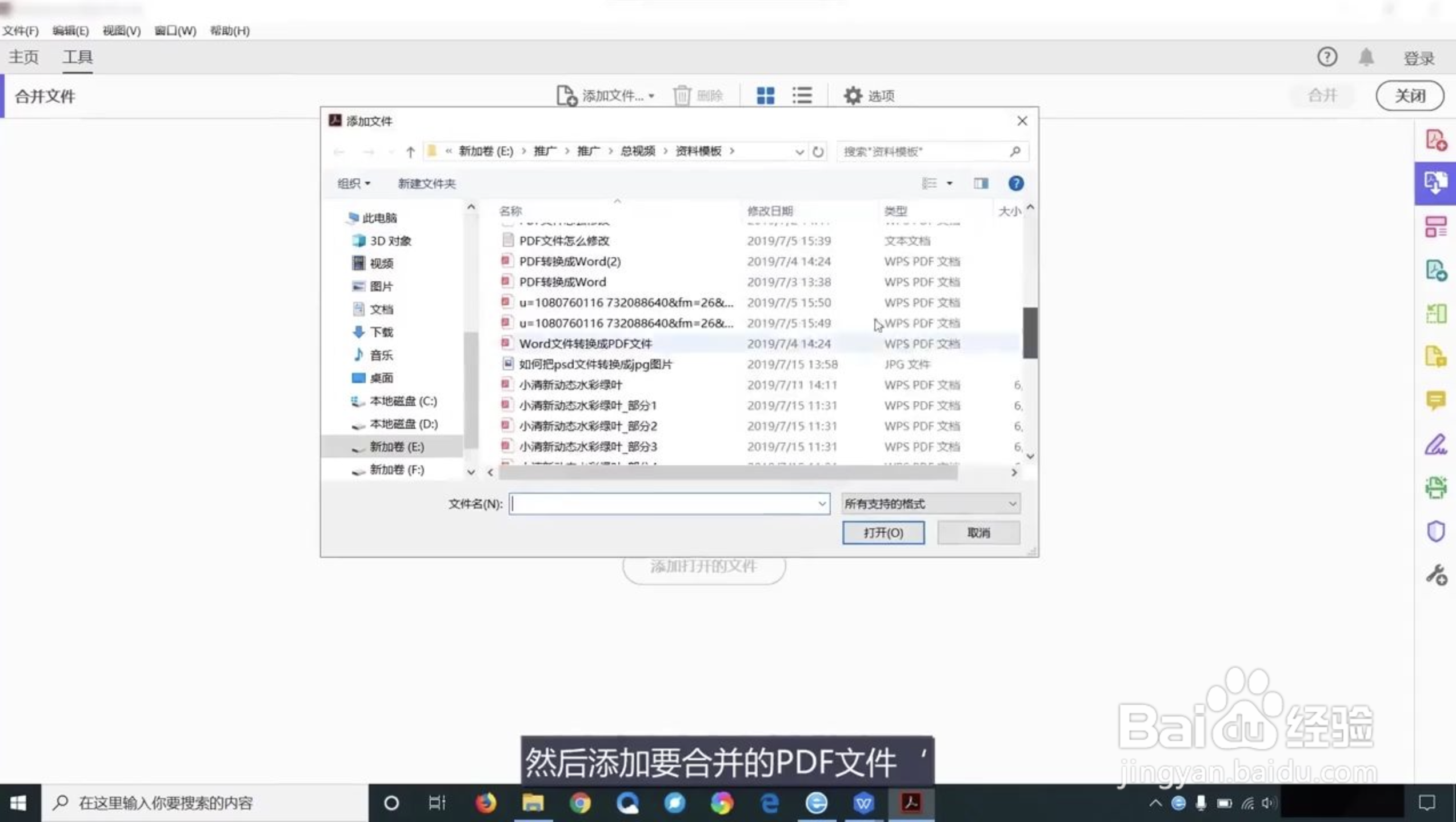Screen dimensions: 1456x822
Task: Open more tools via wrench icon
Action: click(x=1436, y=574)
